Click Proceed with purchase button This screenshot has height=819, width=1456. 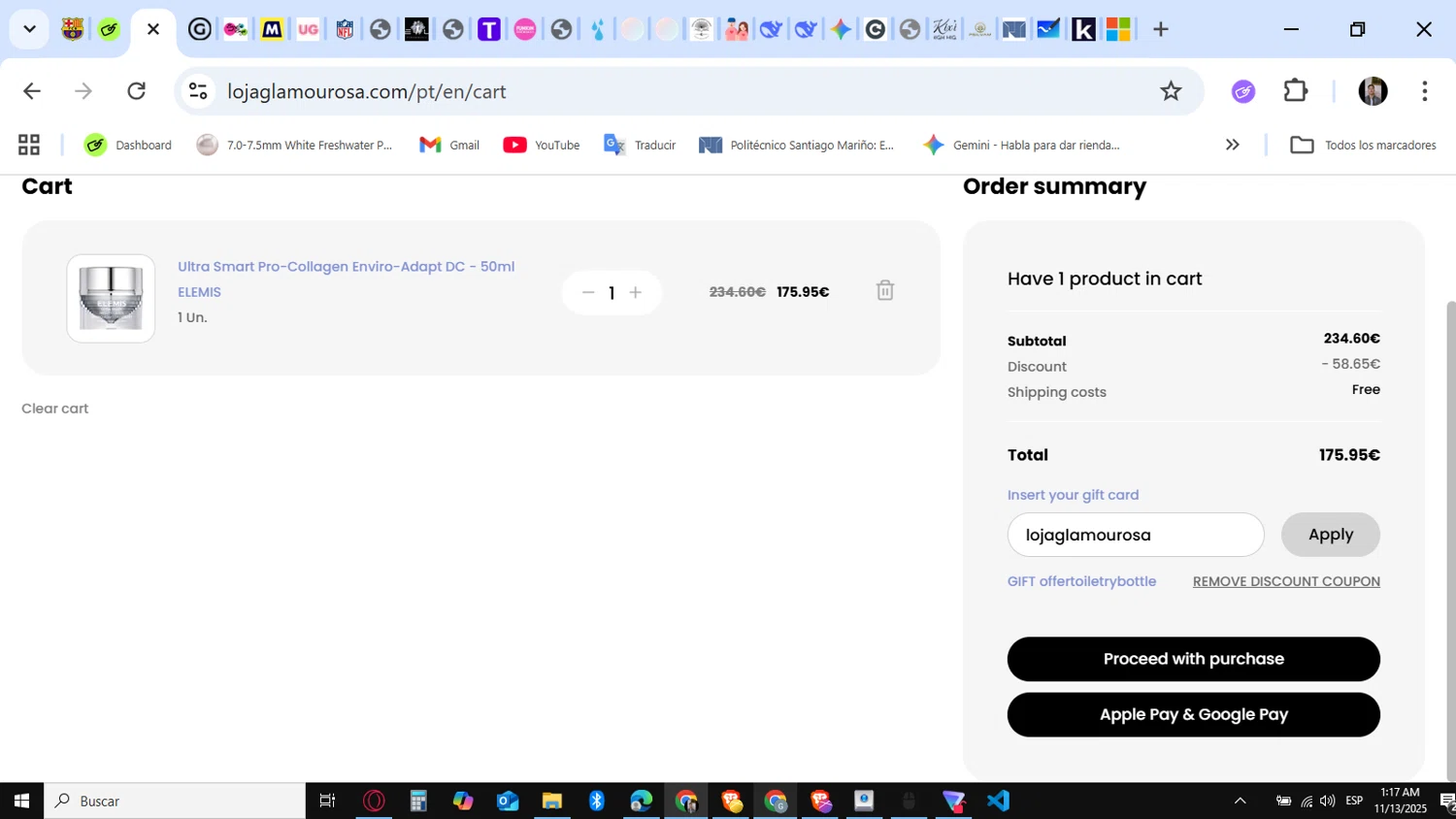(x=1194, y=659)
